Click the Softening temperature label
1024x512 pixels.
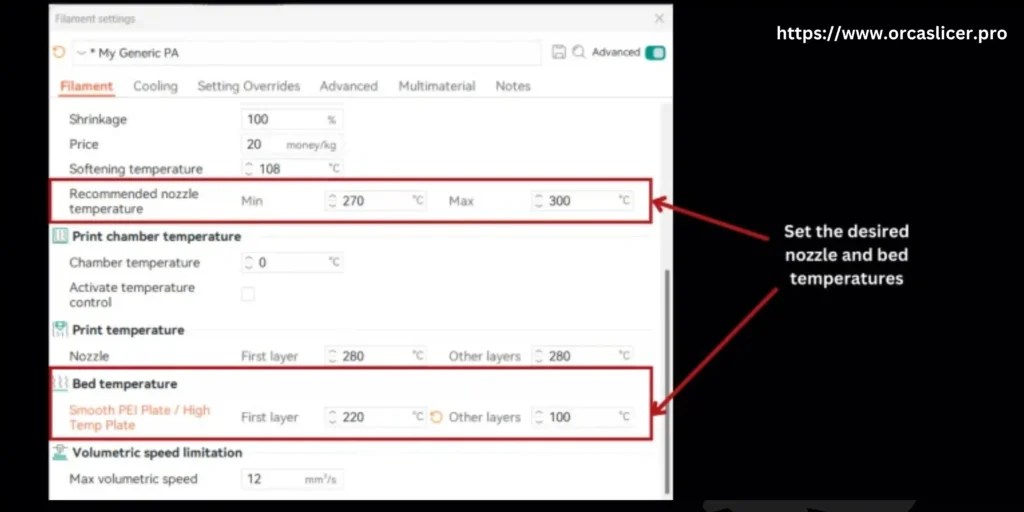point(136,169)
